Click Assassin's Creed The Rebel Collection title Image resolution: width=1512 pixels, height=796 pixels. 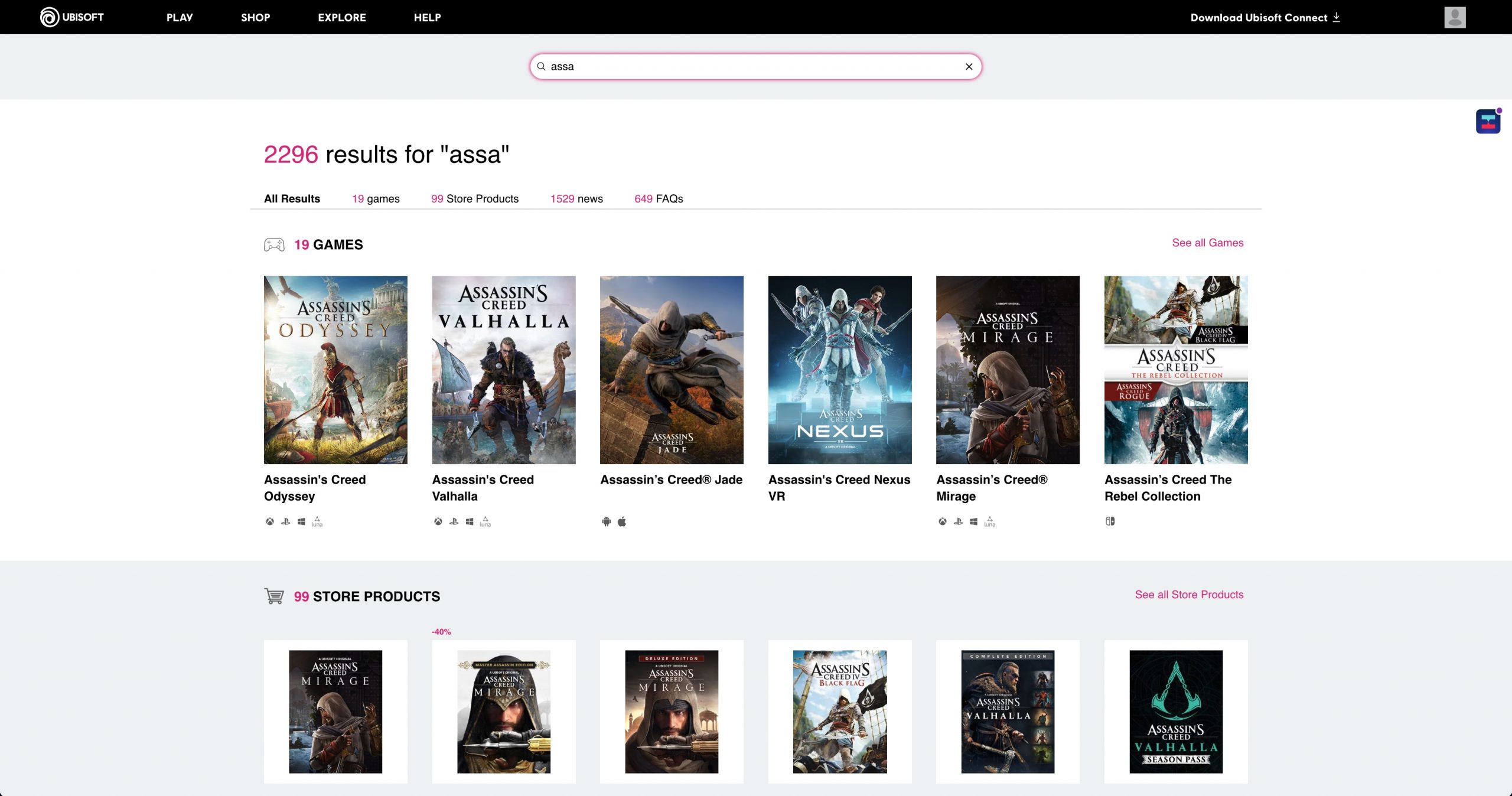[x=1168, y=488]
